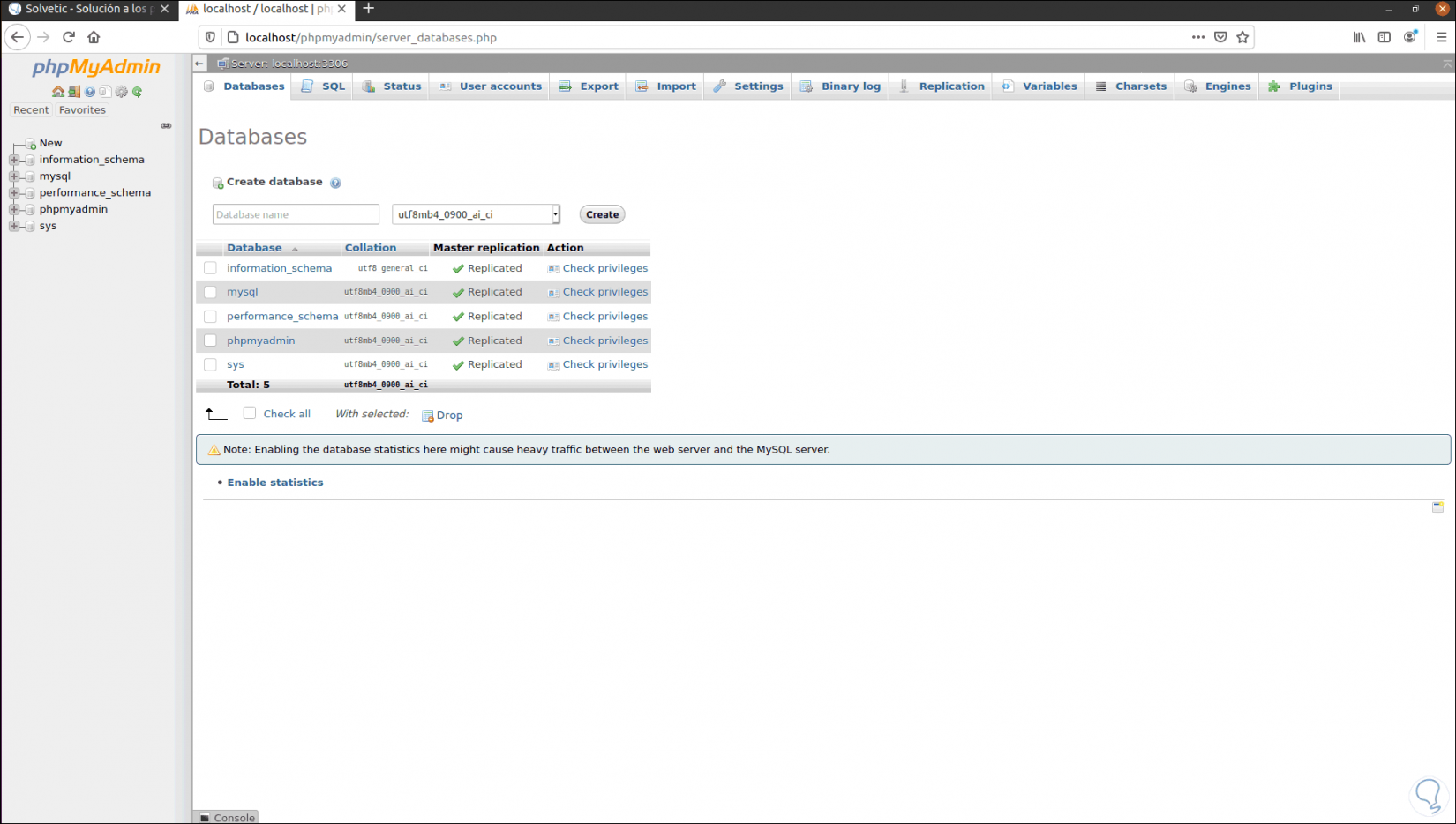This screenshot has height=824, width=1456.
Task: Click privileges icon in the mysql row
Action: pyautogui.click(x=553, y=292)
